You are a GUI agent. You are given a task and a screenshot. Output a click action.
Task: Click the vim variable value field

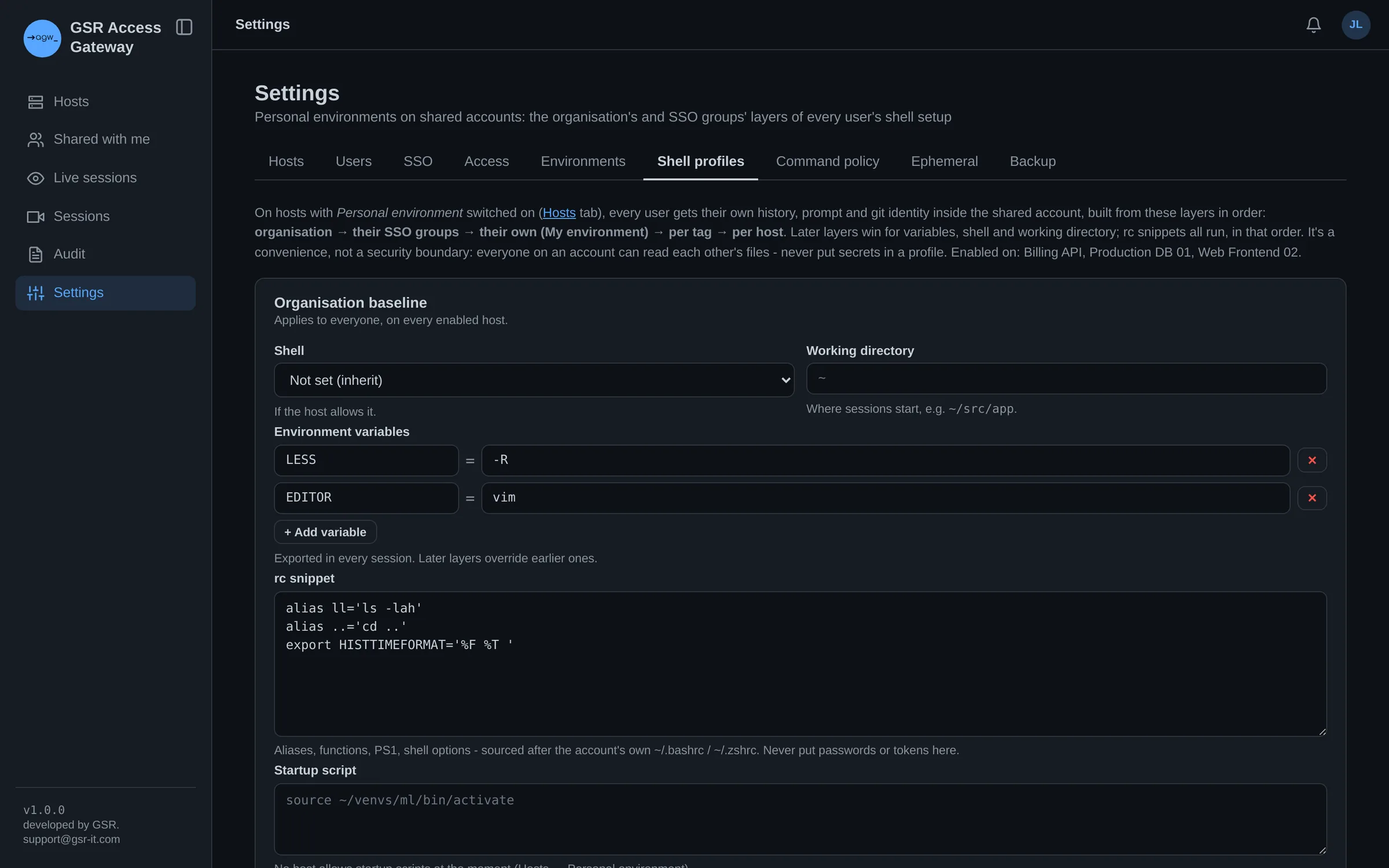885,498
